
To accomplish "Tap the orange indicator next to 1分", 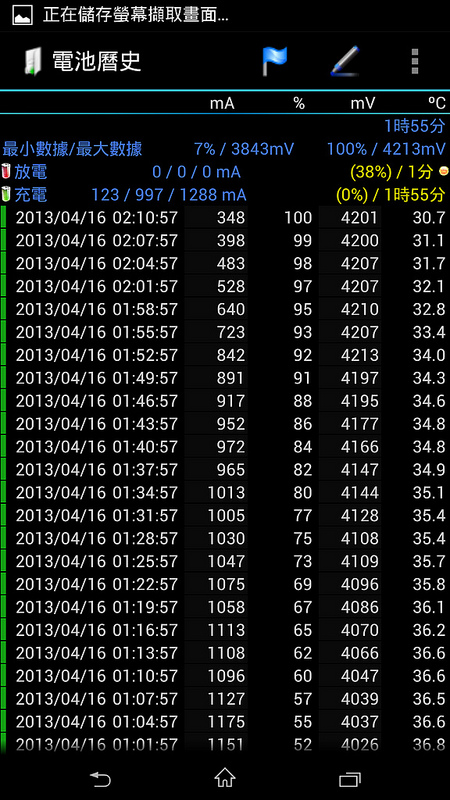I will pos(443,171).
